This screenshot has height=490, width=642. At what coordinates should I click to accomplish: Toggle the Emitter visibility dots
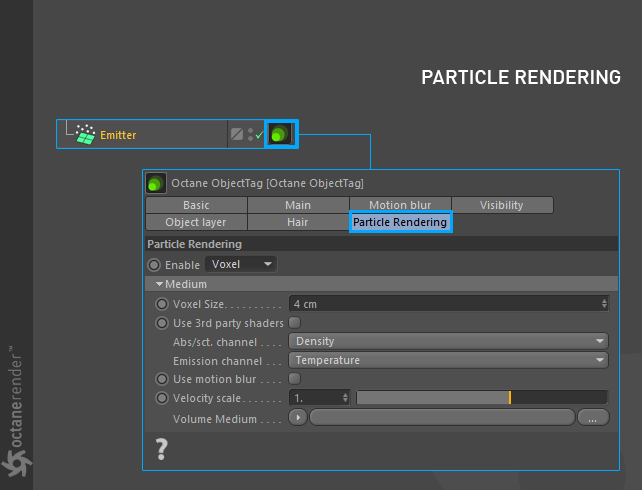tap(250, 134)
